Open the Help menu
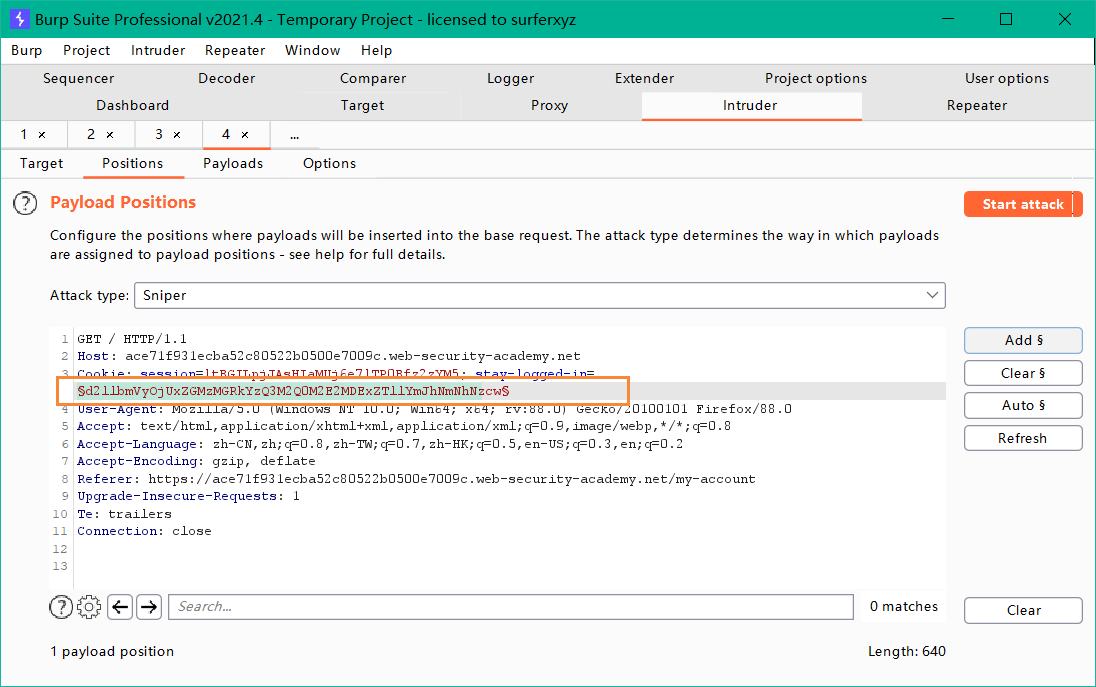The height and width of the screenshot is (687, 1096). tap(376, 50)
